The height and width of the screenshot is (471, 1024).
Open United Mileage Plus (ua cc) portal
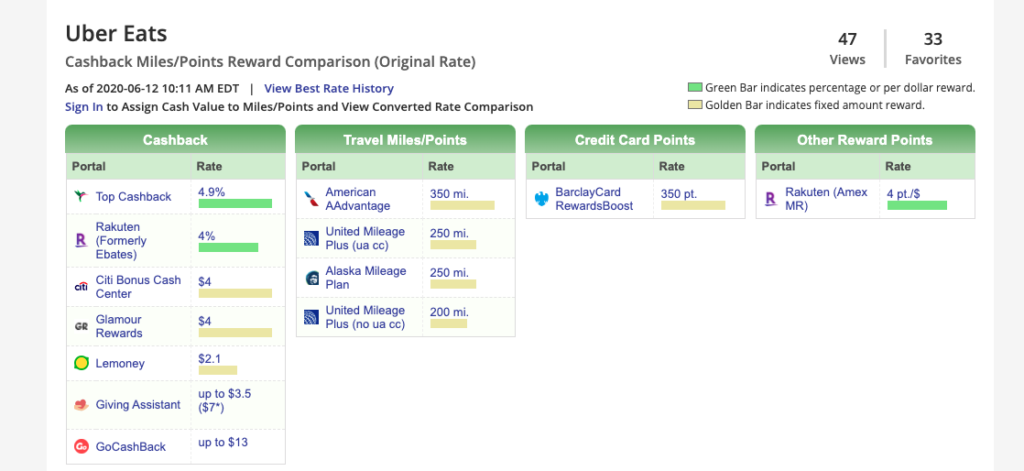pos(365,238)
